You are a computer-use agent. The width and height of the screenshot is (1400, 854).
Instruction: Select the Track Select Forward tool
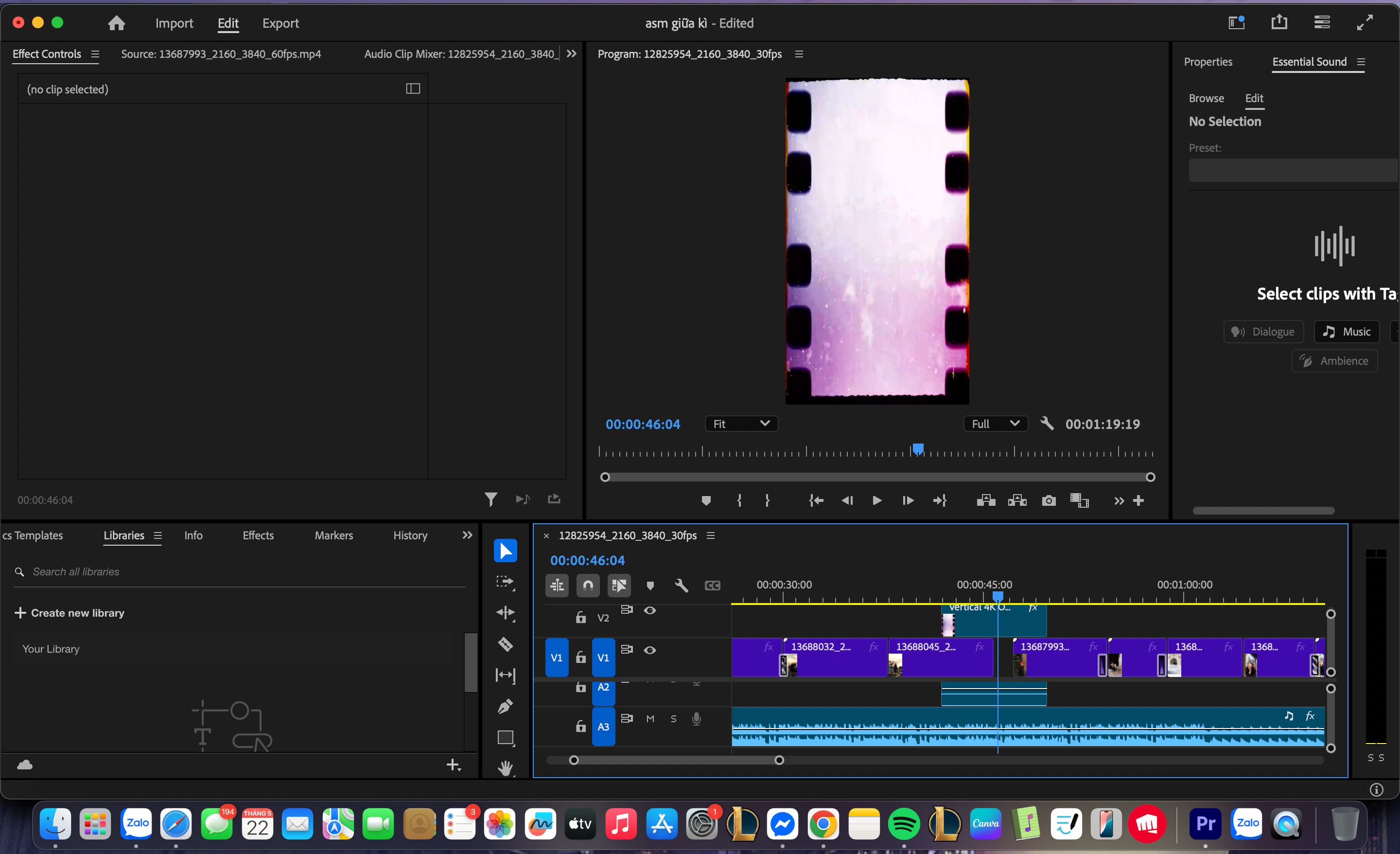(x=505, y=582)
